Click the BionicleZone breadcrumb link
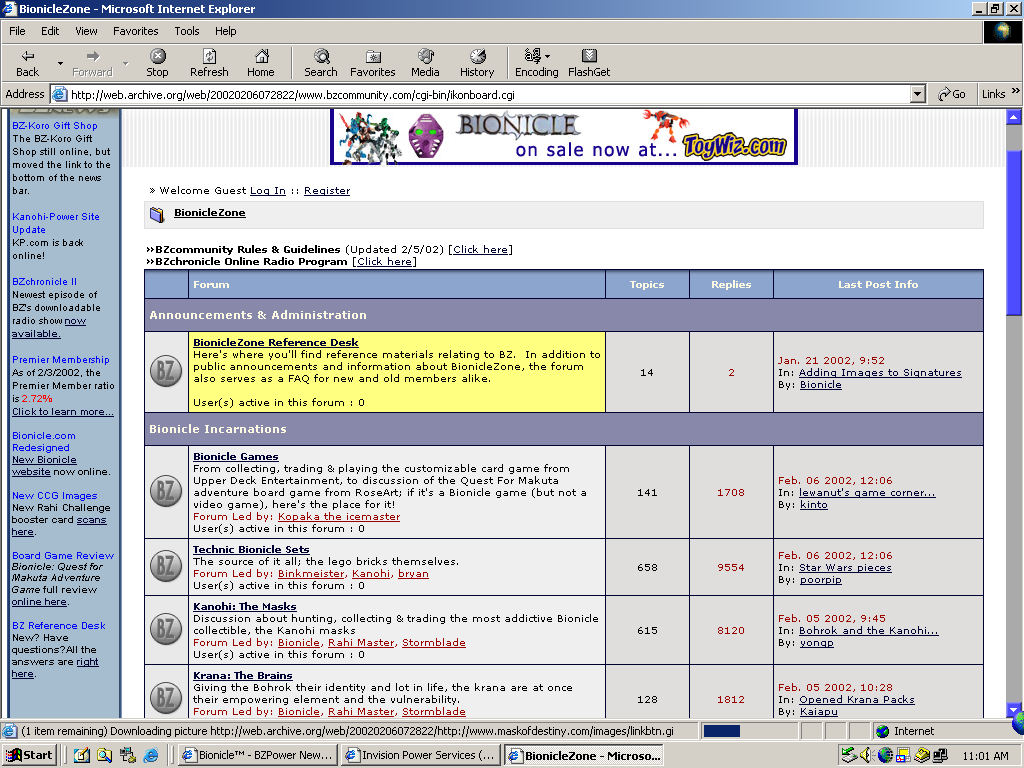The width and height of the screenshot is (1024, 768). click(x=210, y=212)
